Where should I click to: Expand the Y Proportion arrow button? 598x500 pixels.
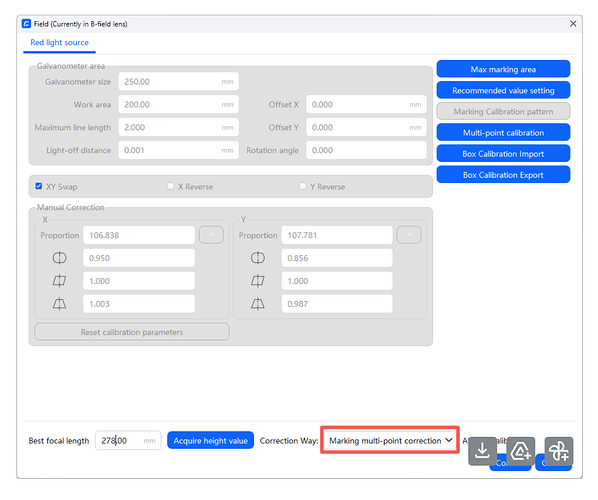coord(409,235)
